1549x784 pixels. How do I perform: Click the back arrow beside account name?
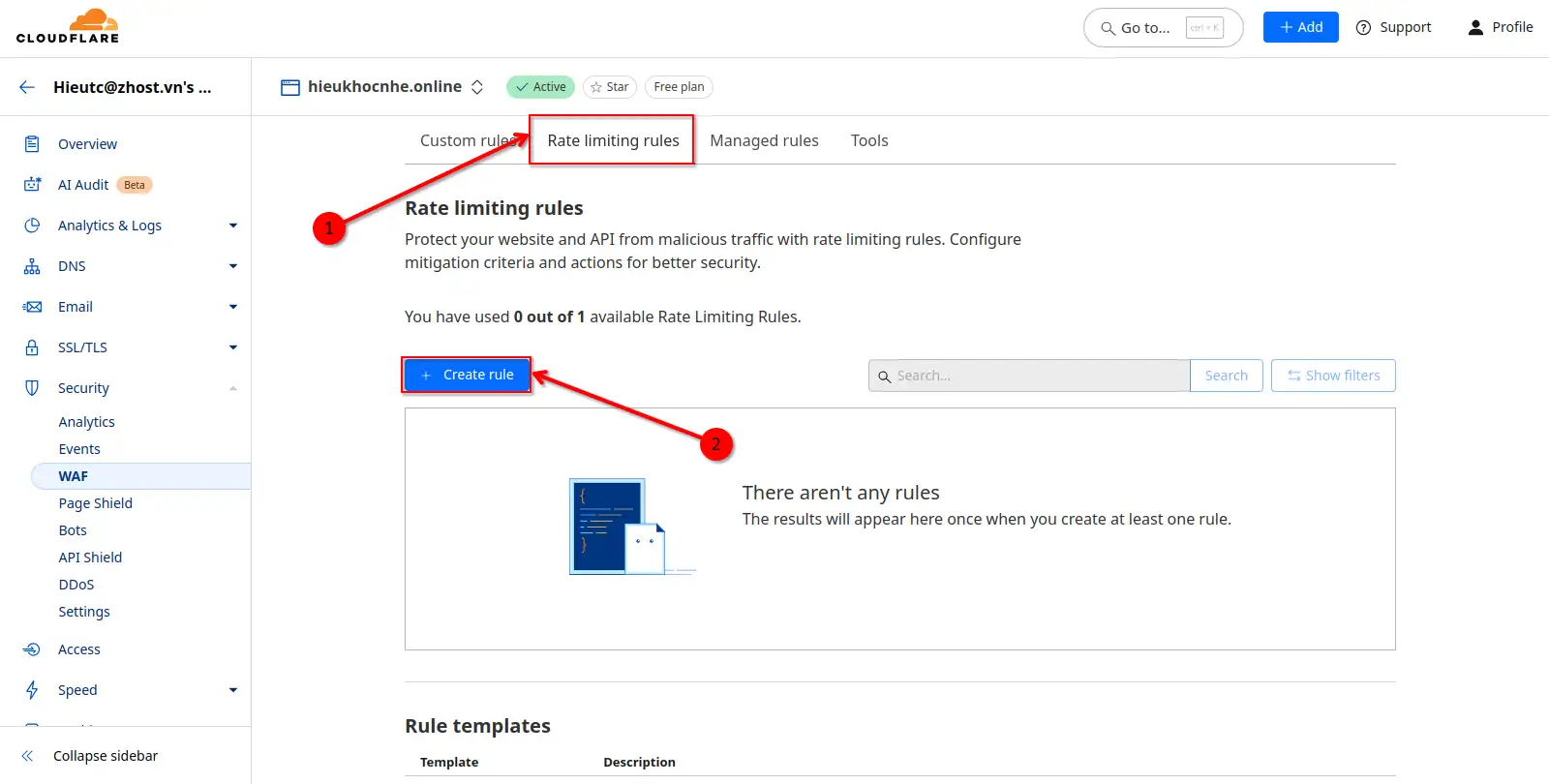click(x=27, y=87)
